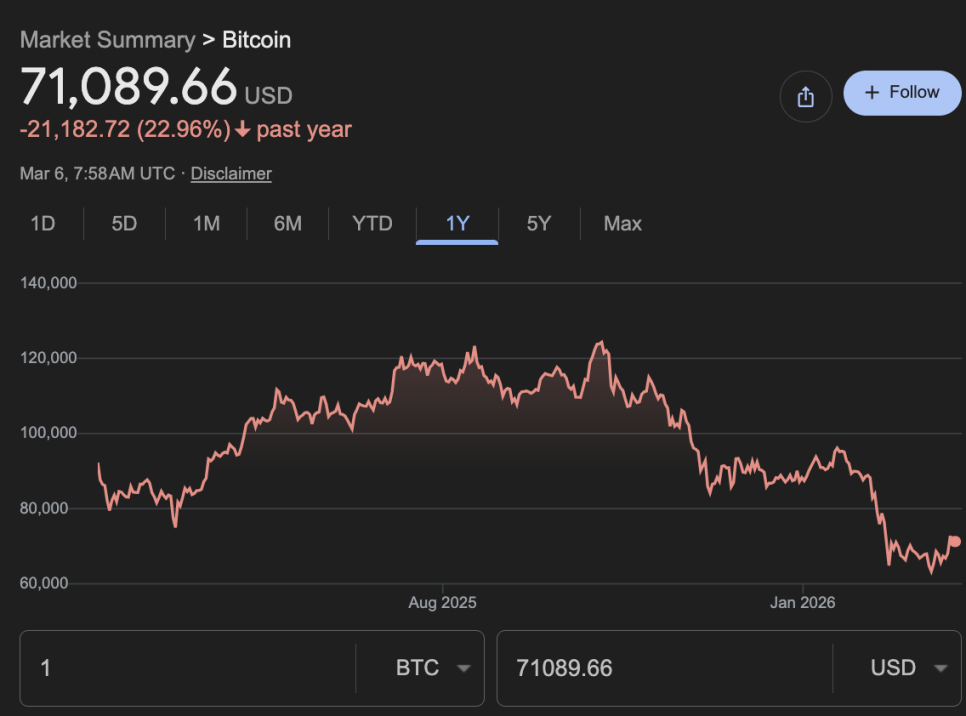Open the Disclaimer link
Viewport: 966px width, 716px height.
pos(231,173)
